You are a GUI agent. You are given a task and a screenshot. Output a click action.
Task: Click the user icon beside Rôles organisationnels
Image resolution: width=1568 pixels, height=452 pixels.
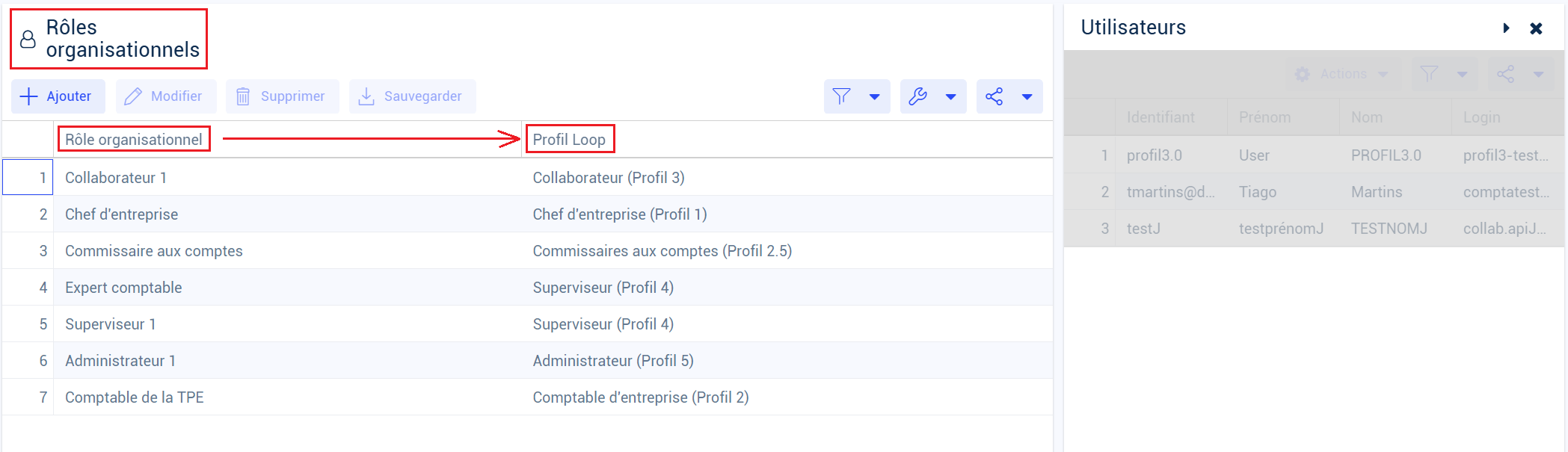[x=28, y=39]
